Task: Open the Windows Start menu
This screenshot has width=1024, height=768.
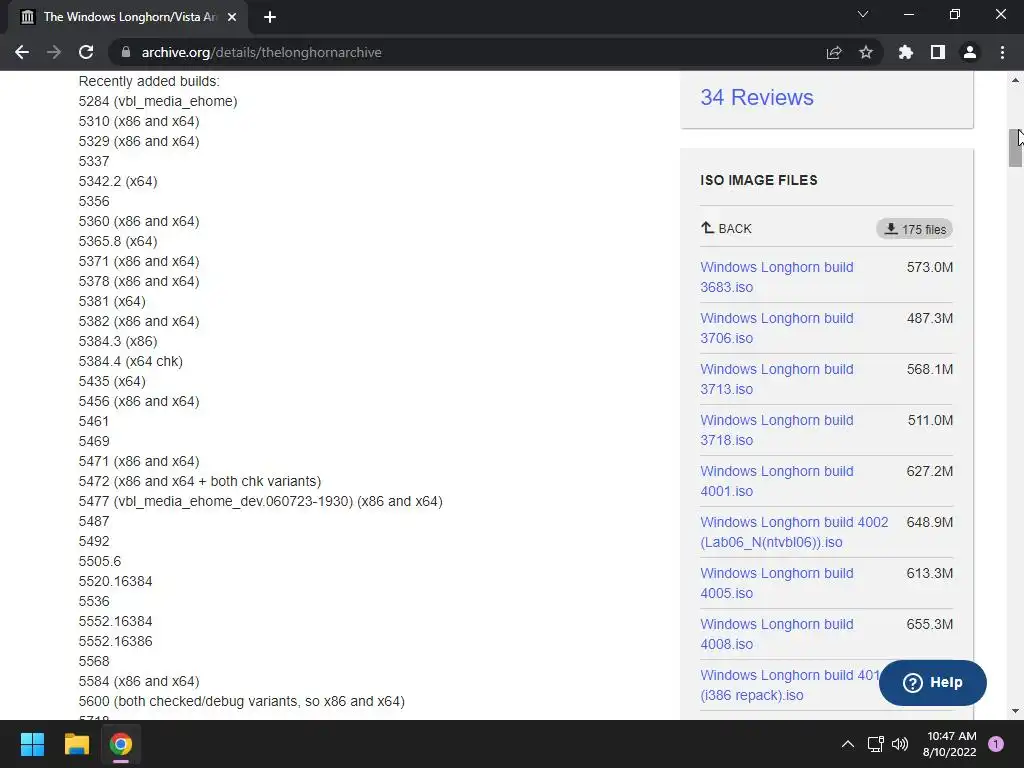Action: pos(32,744)
